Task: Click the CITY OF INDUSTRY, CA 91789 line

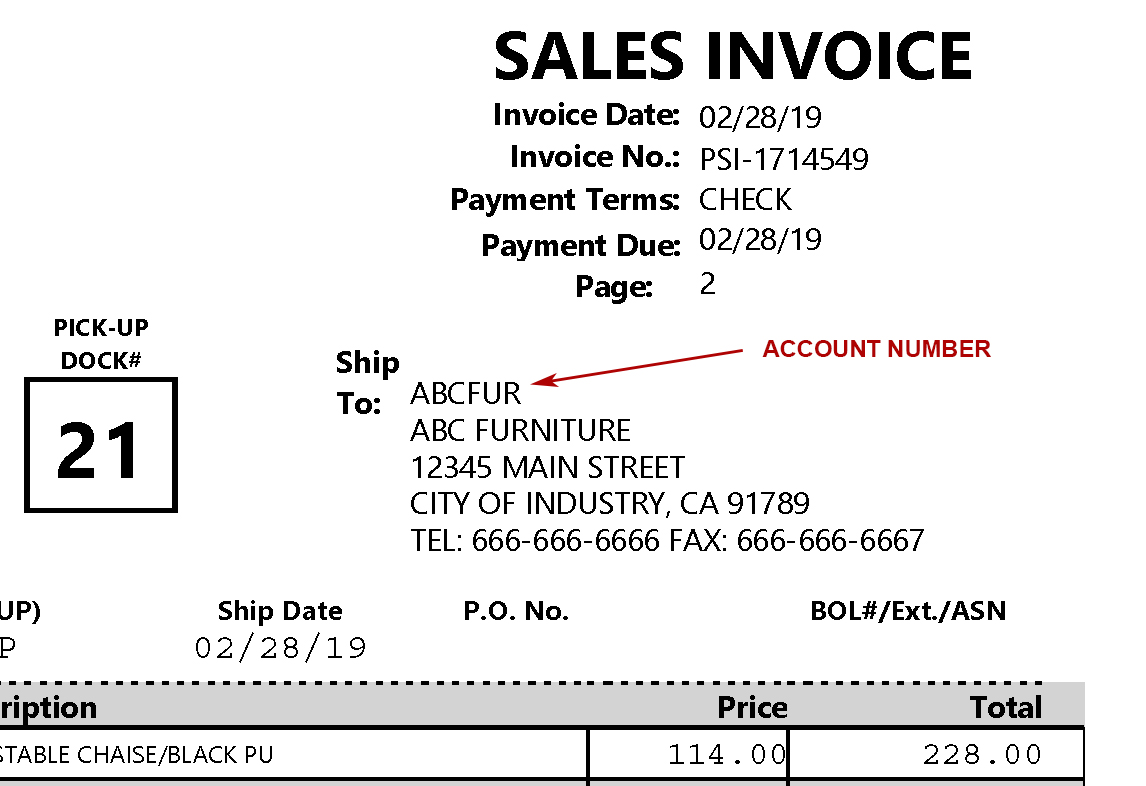Action: click(610, 503)
